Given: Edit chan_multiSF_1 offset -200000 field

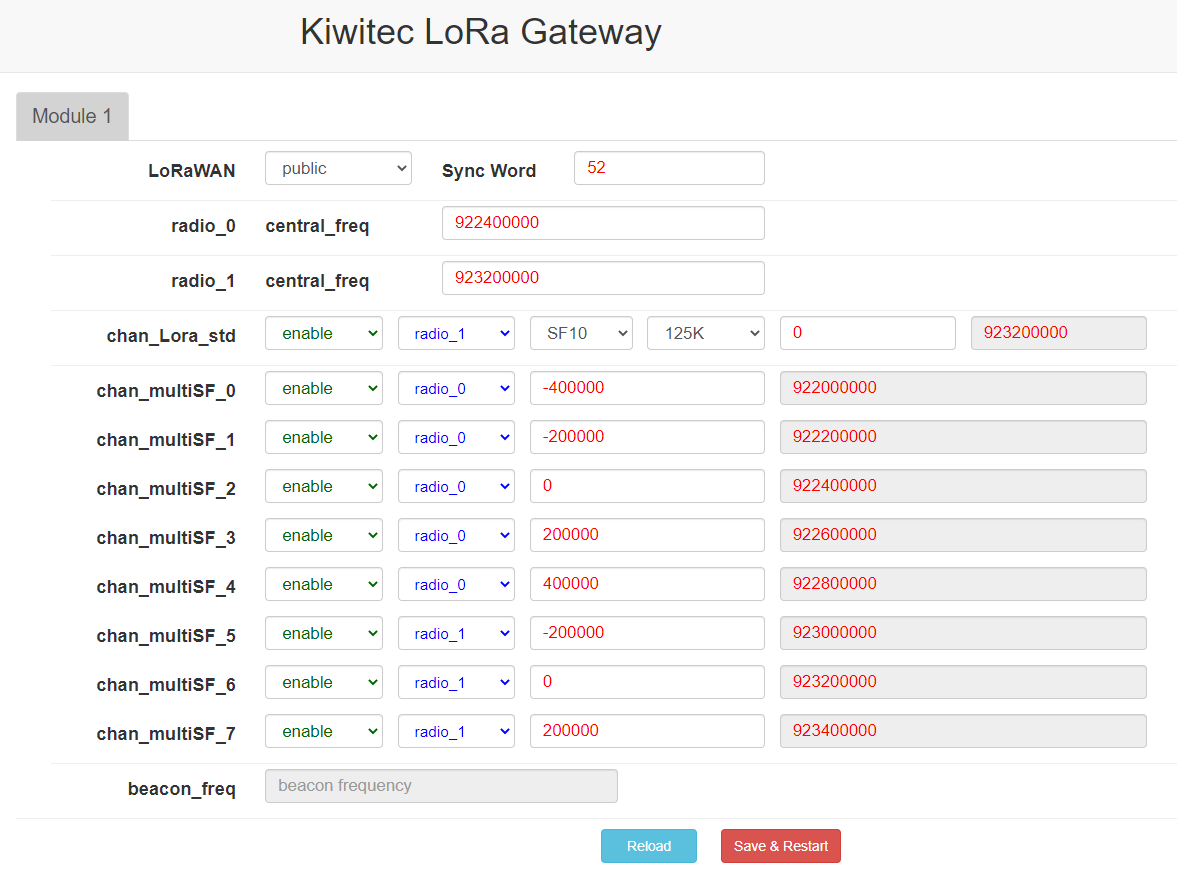Looking at the screenshot, I should [x=647, y=437].
